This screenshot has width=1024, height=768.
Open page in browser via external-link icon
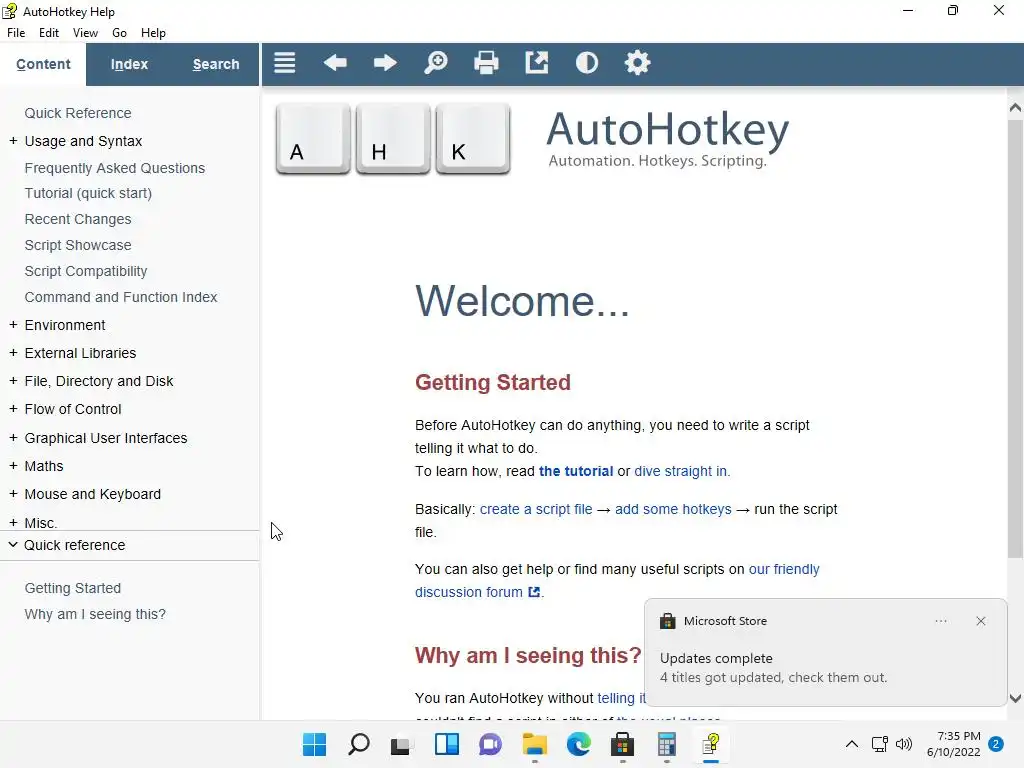pos(537,63)
